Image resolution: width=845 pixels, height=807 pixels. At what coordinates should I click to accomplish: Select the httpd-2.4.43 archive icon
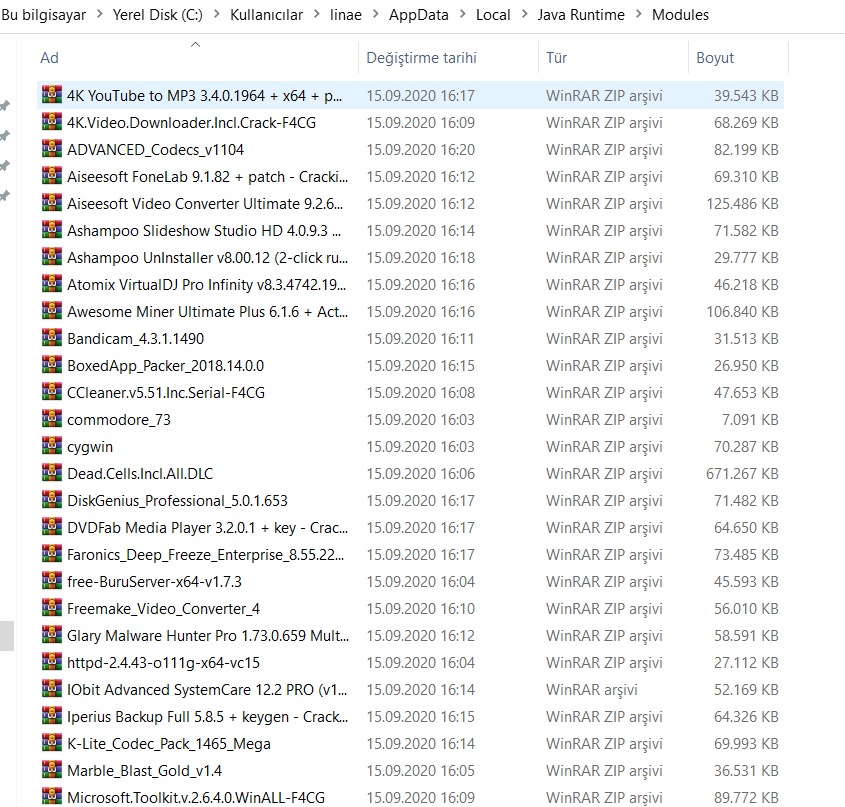52,661
